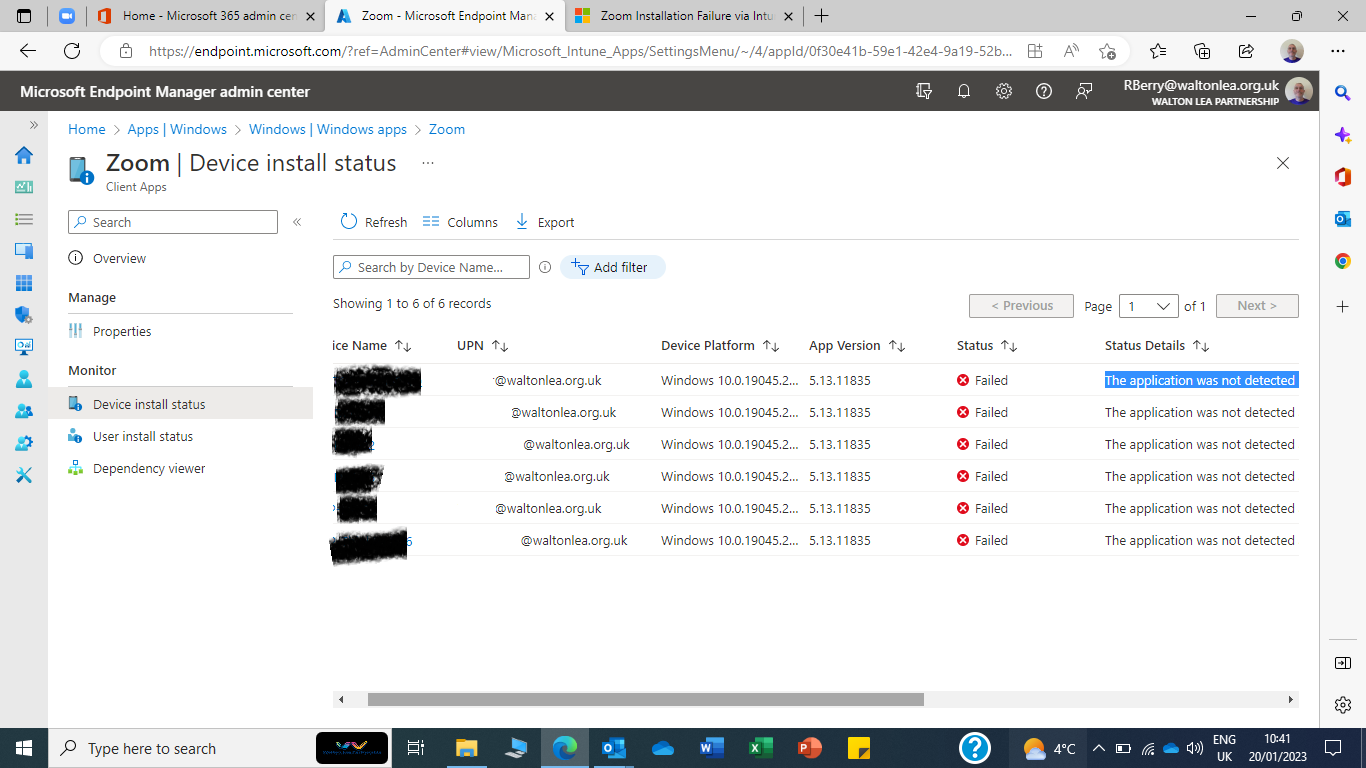
Task: Click the Previous page button
Action: (1021, 306)
